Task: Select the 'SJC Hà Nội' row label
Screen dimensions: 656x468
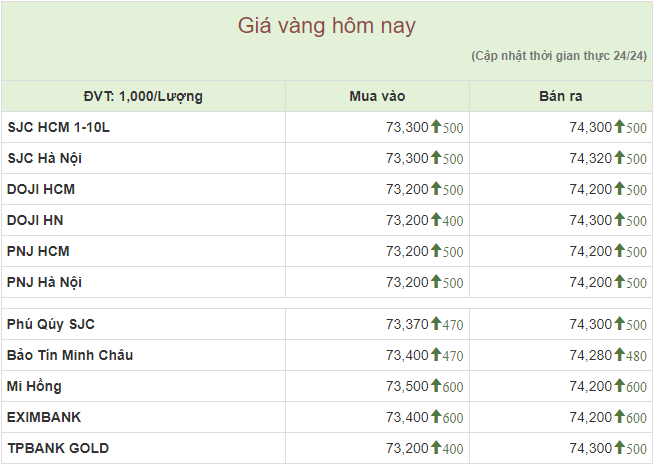Action: click(x=44, y=159)
